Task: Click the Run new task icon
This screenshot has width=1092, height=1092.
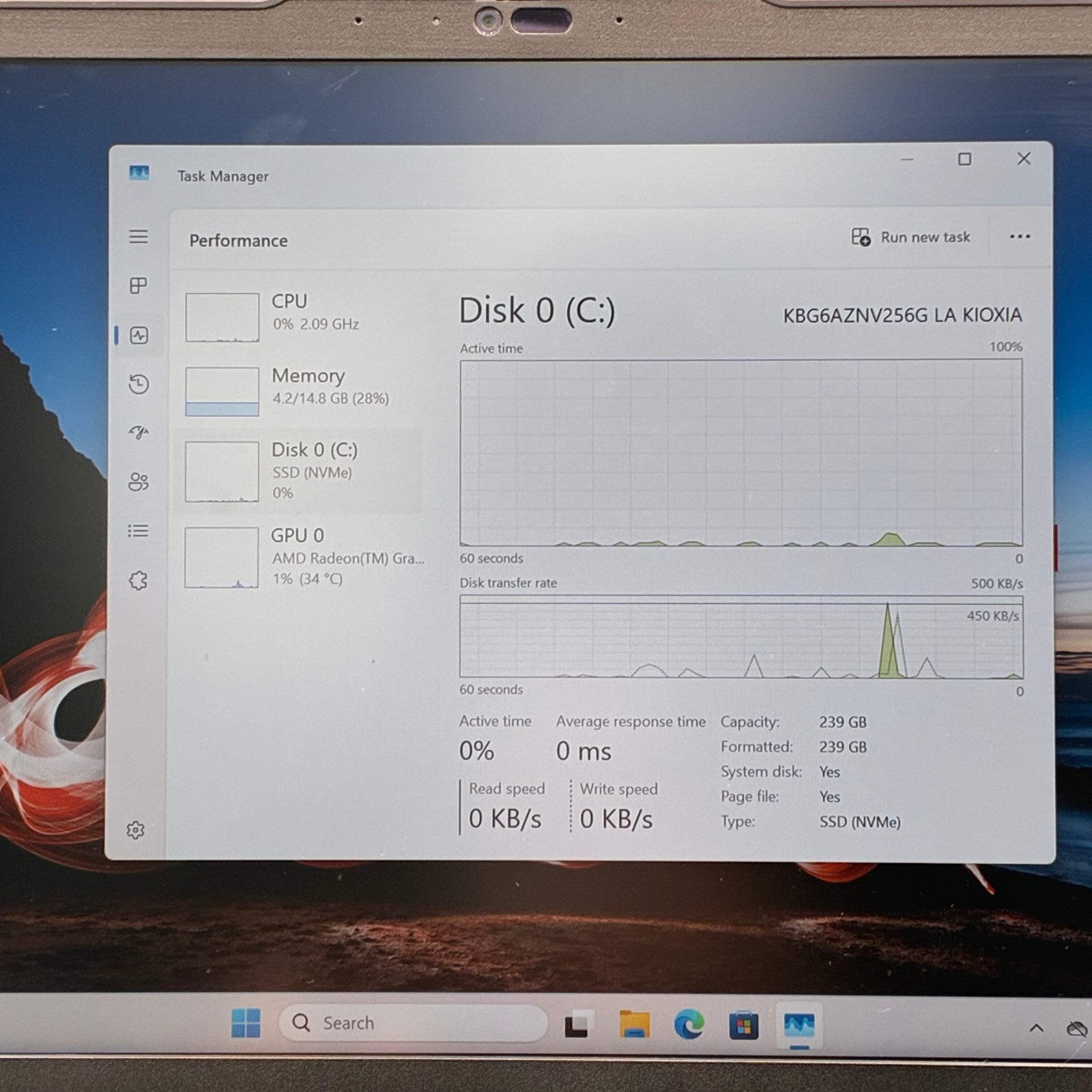Action: (x=861, y=237)
